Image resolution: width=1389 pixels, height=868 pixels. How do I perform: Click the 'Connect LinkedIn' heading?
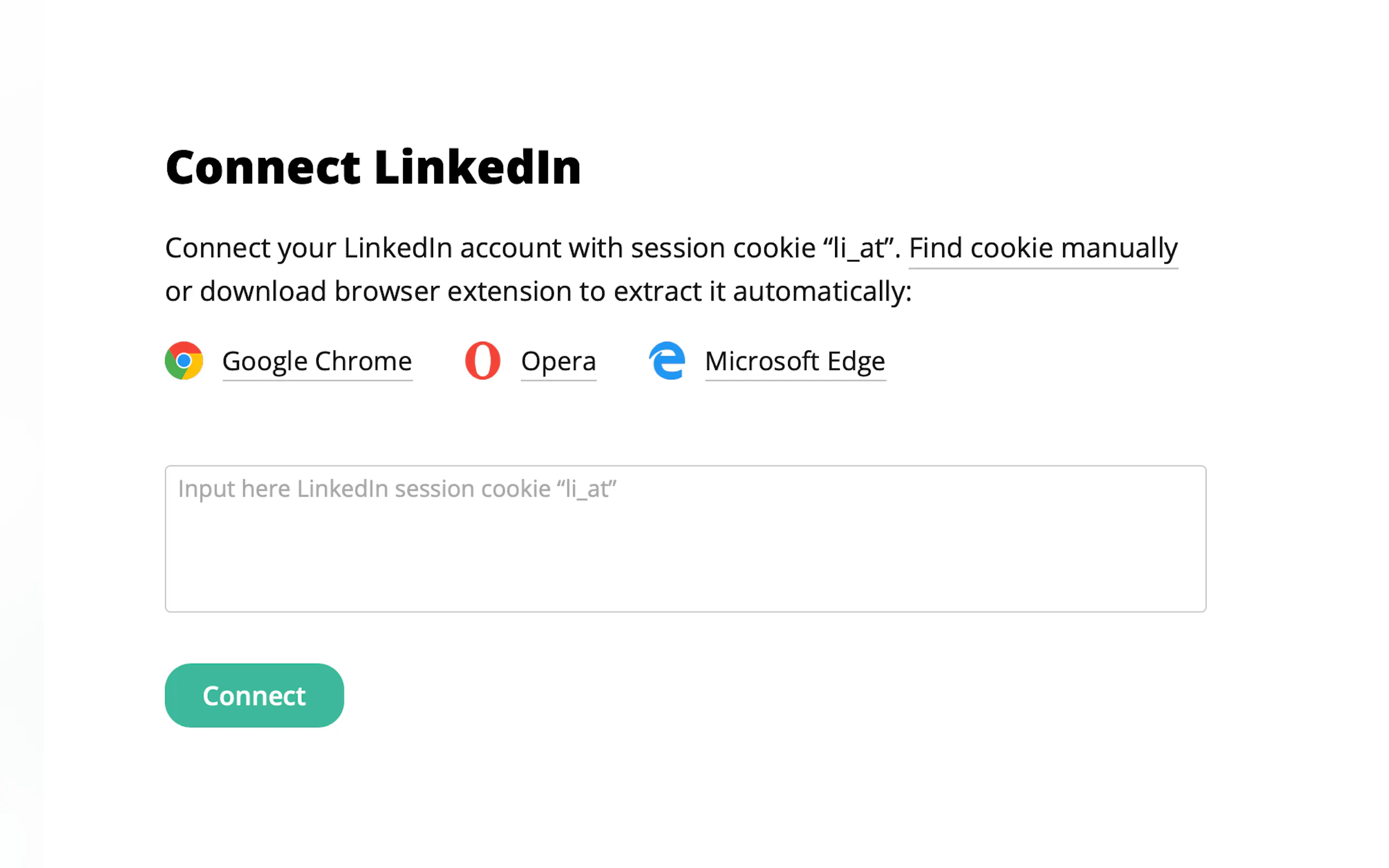[x=373, y=168]
